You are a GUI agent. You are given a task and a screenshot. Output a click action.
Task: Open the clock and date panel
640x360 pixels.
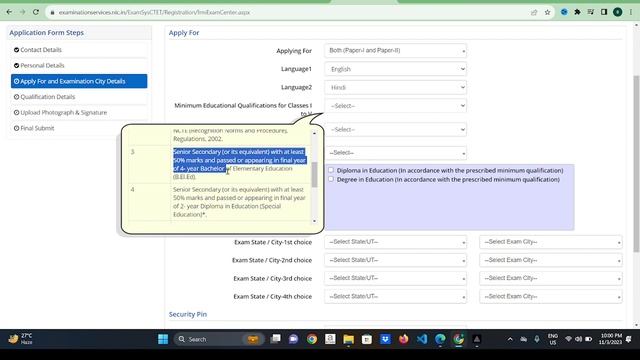point(611,339)
